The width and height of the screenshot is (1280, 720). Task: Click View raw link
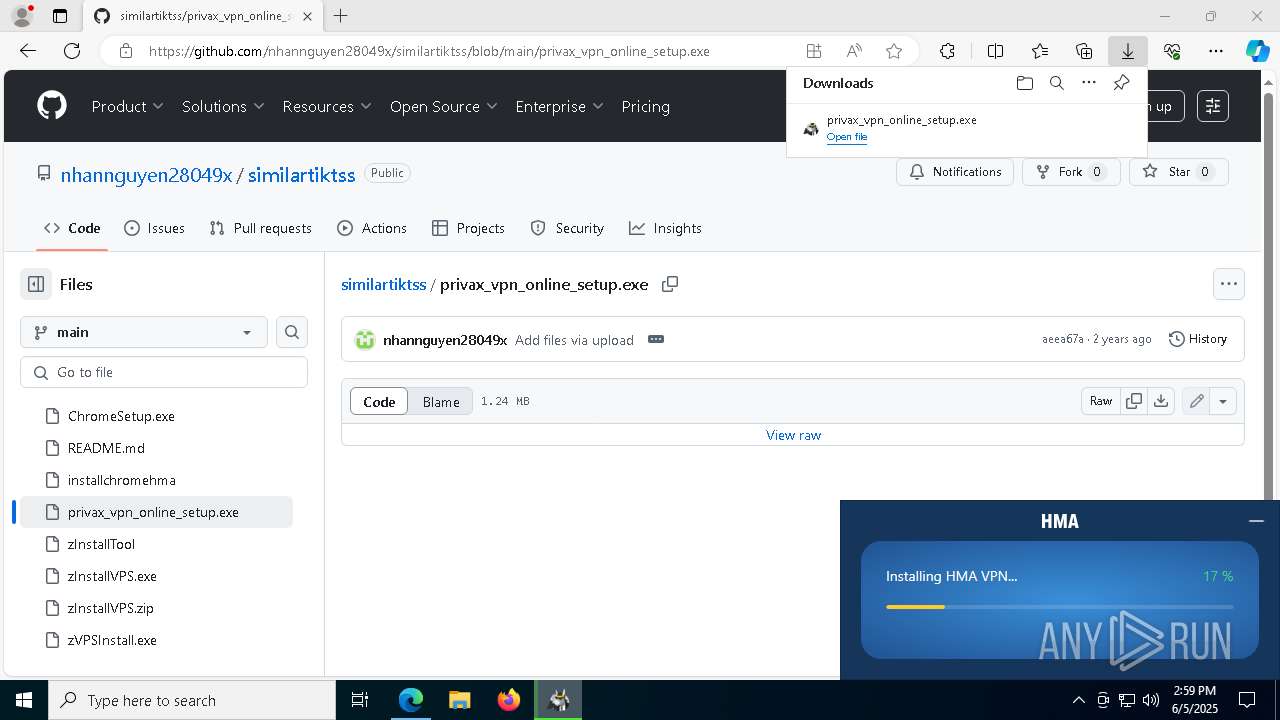coord(793,435)
